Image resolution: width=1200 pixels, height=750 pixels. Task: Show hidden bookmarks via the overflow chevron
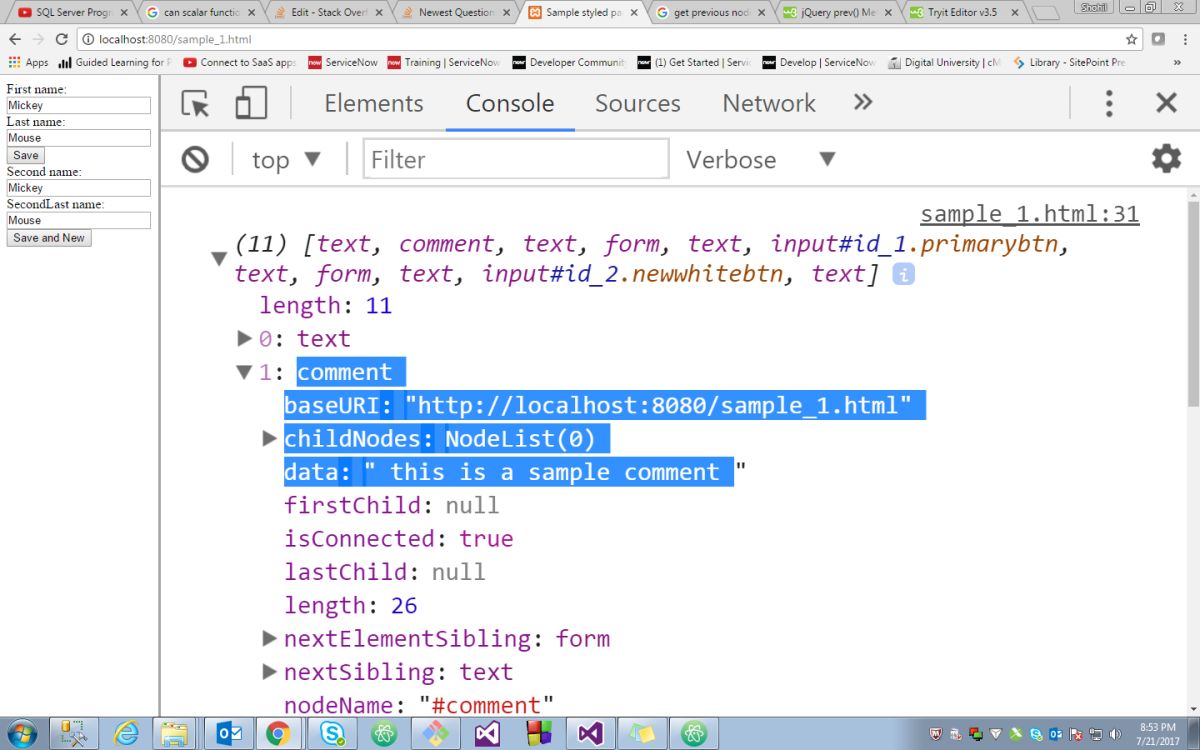[x=1178, y=62]
